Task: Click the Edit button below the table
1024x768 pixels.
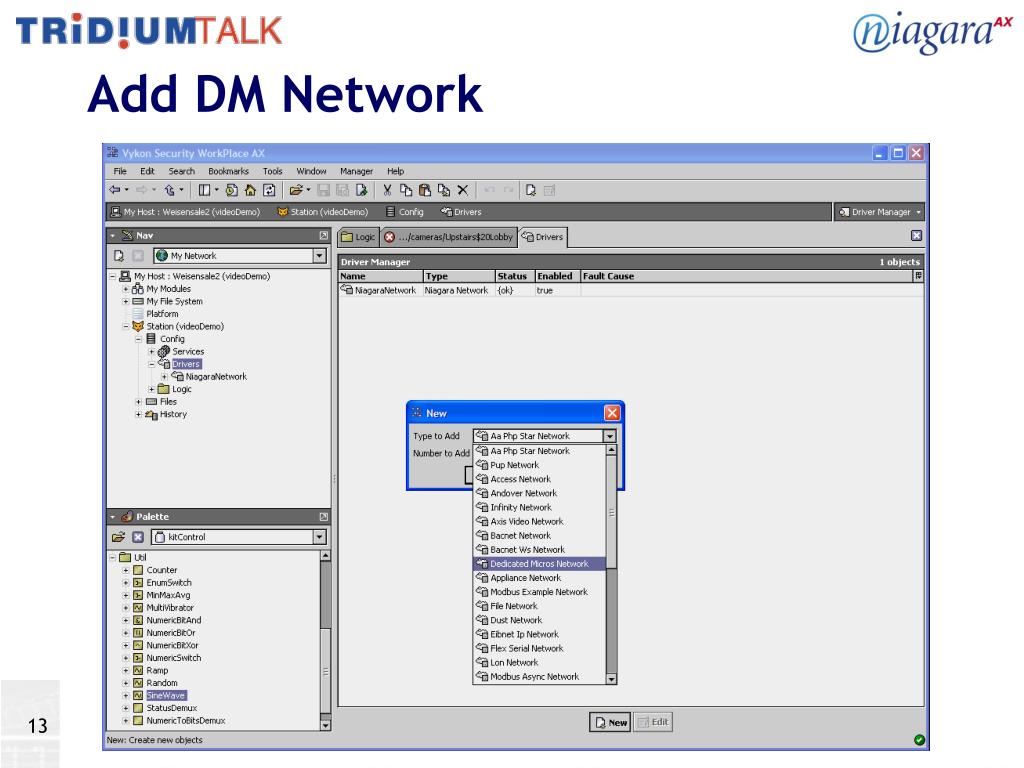Action: [x=652, y=722]
